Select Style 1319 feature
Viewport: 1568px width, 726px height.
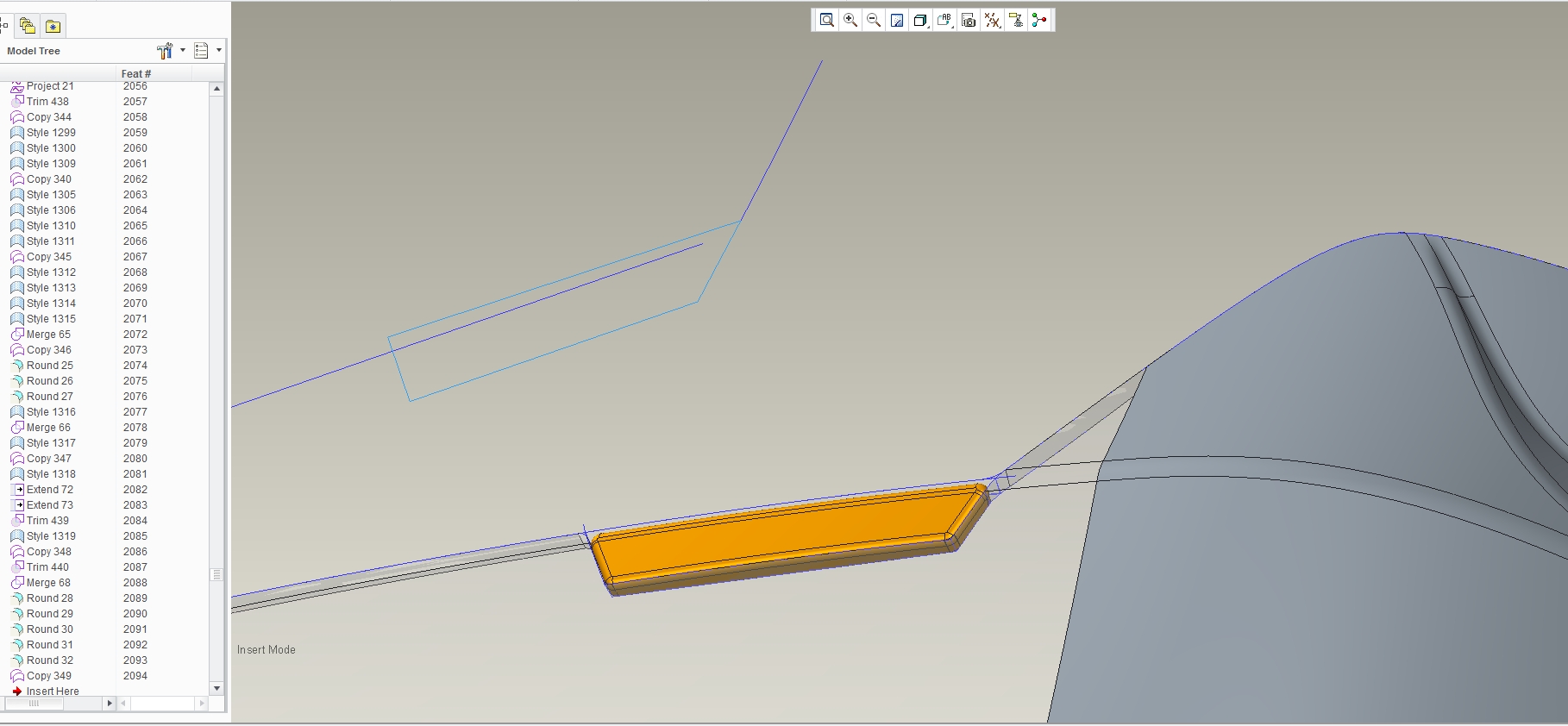(51, 536)
